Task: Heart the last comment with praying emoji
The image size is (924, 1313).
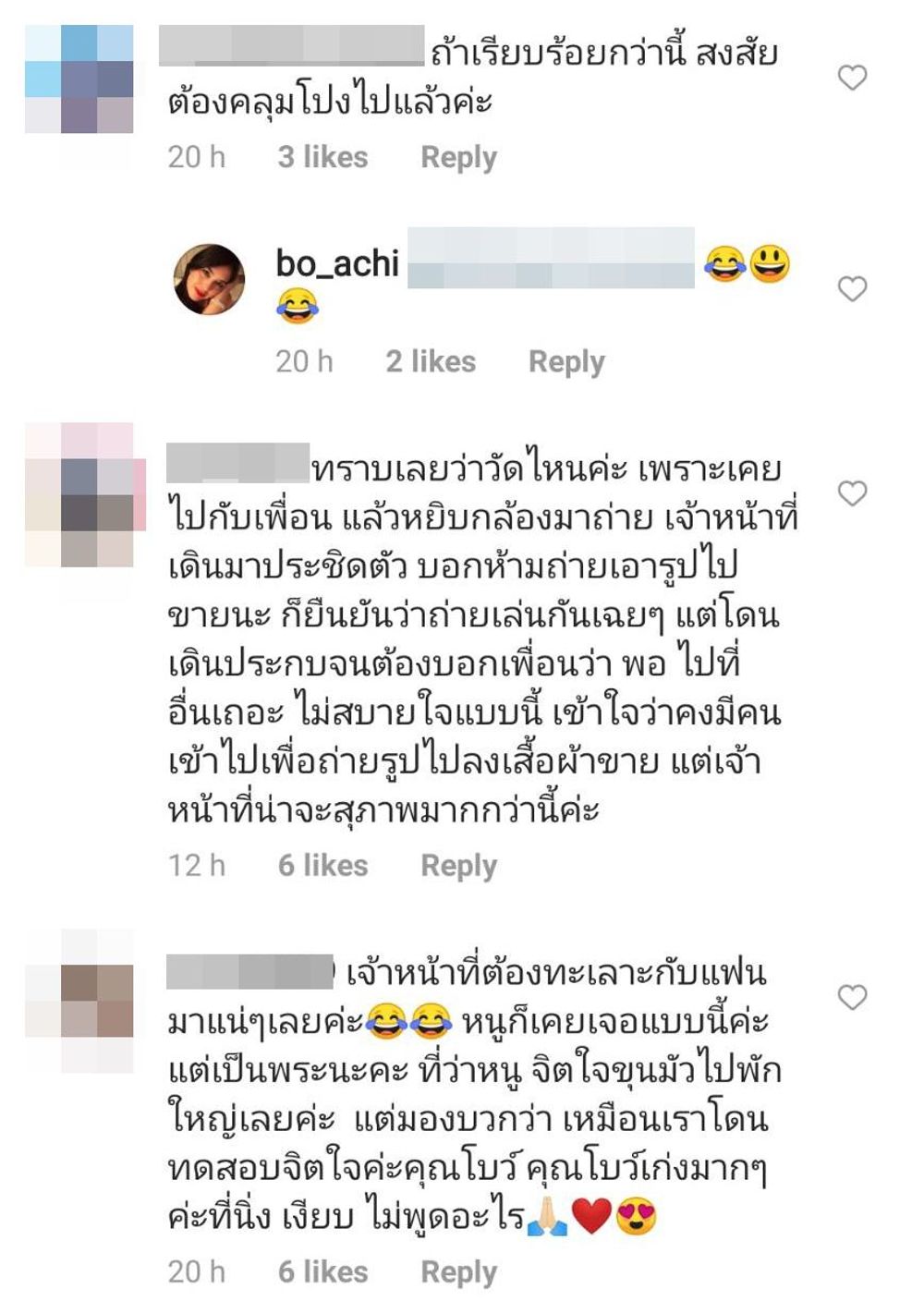Action: coord(852,997)
